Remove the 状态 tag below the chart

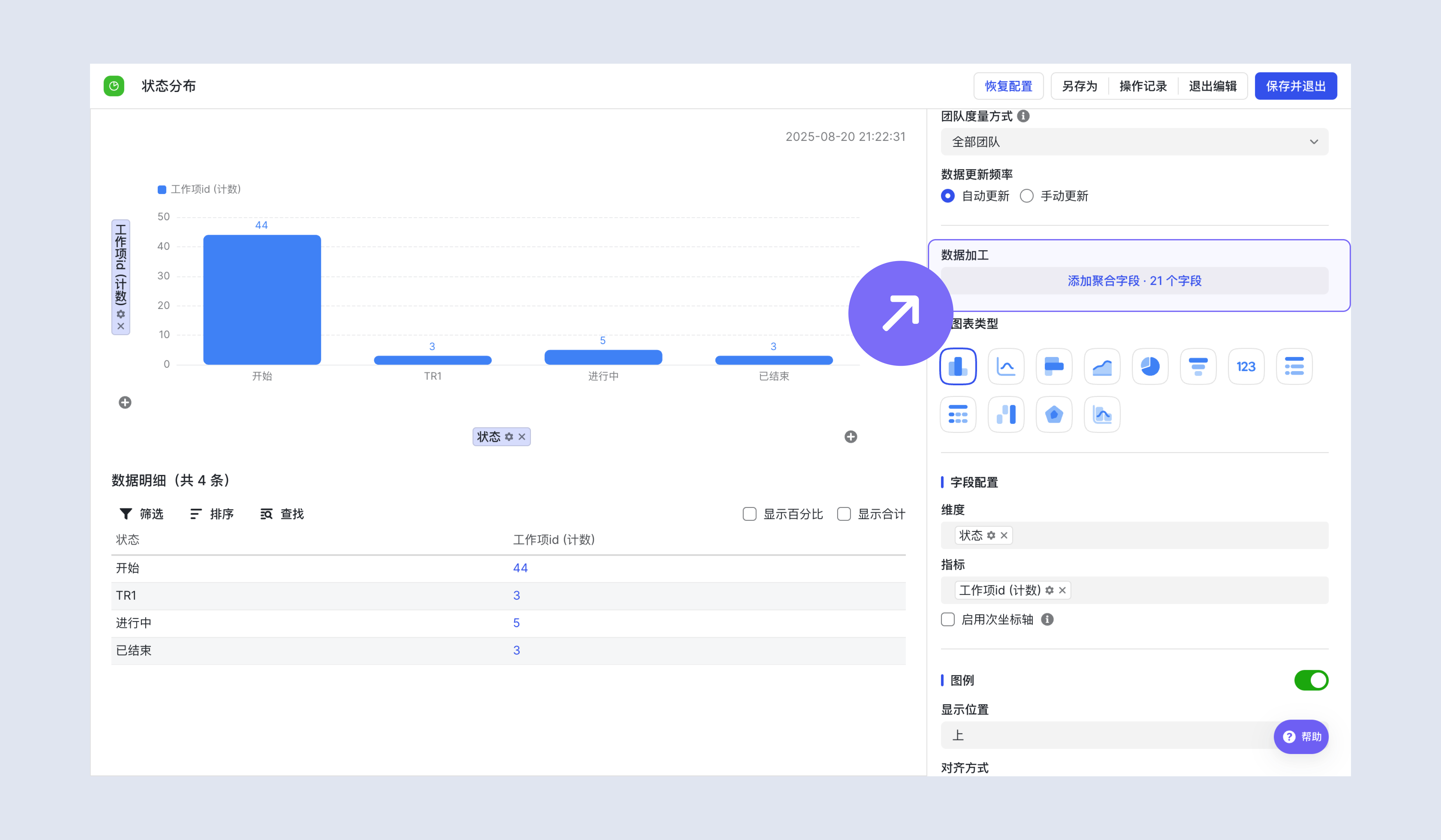pos(521,436)
